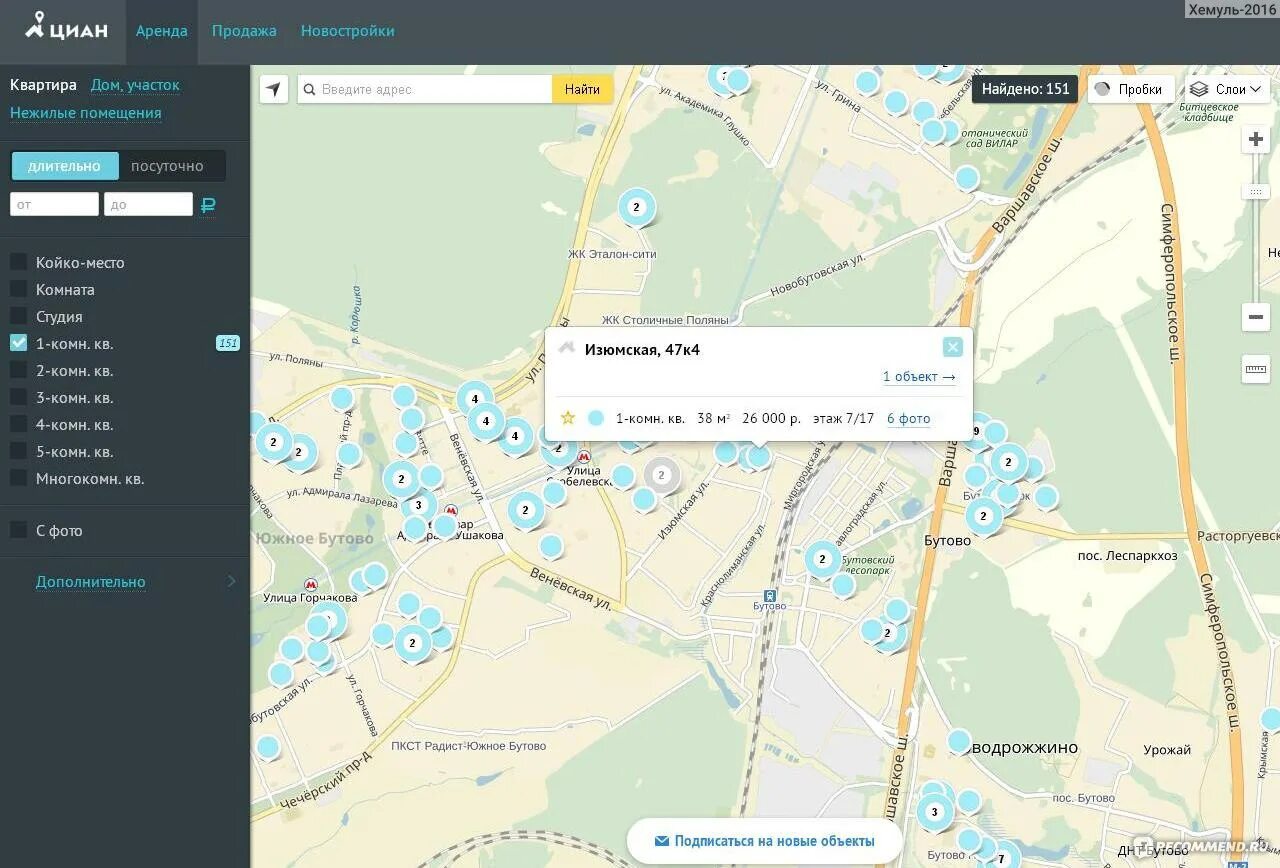
Task: Open the Новостройки tab
Action: 348,31
